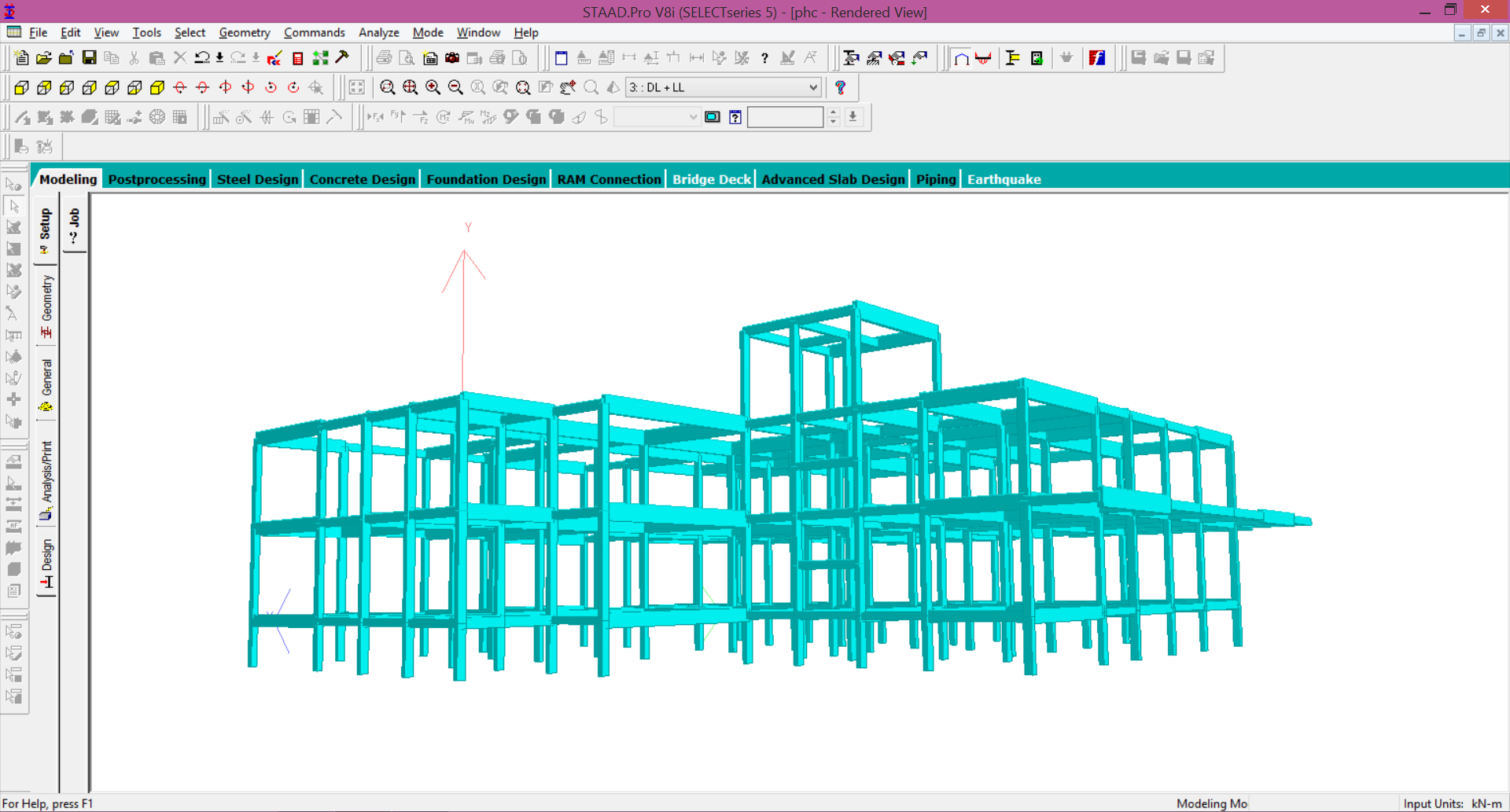Switch to the Steel Design tab
Viewport: 1510px width, 812px height.
pyautogui.click(x=258, y=179)
